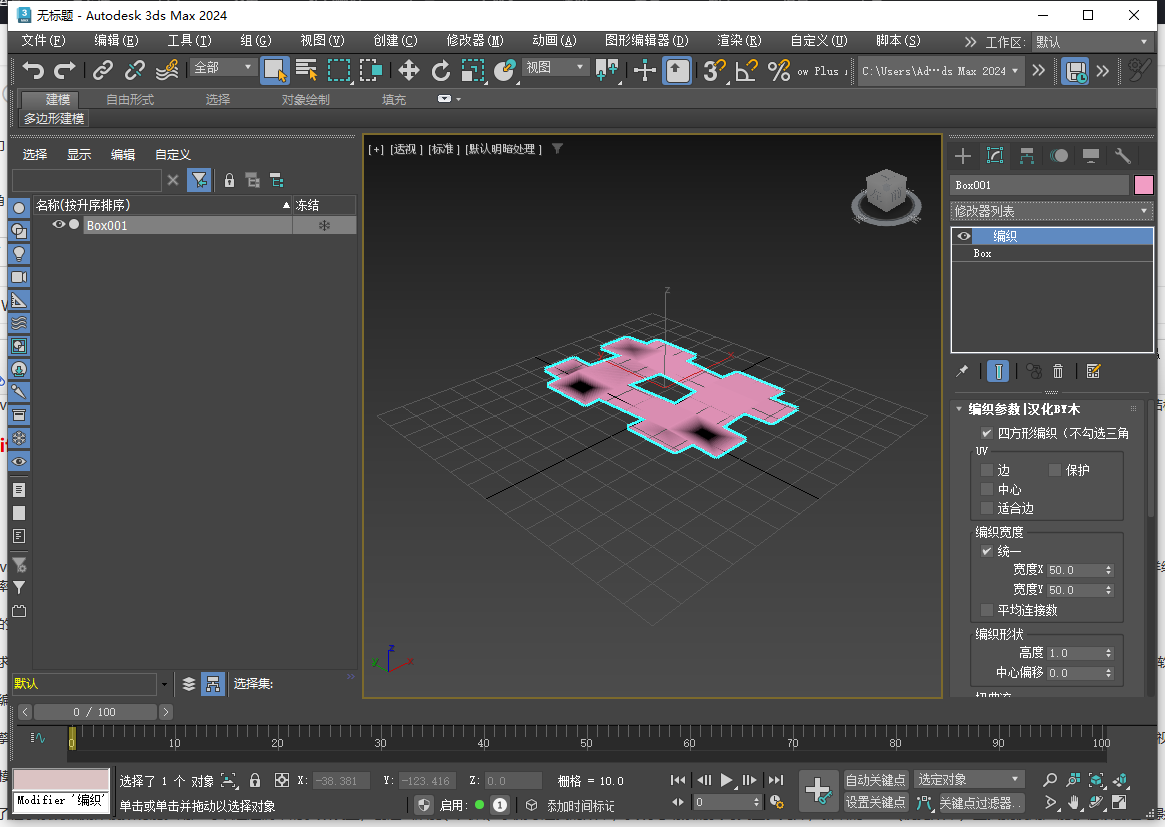Click the Redo arrow icon
1165x827 pixels.
click(x=64, y=71)
